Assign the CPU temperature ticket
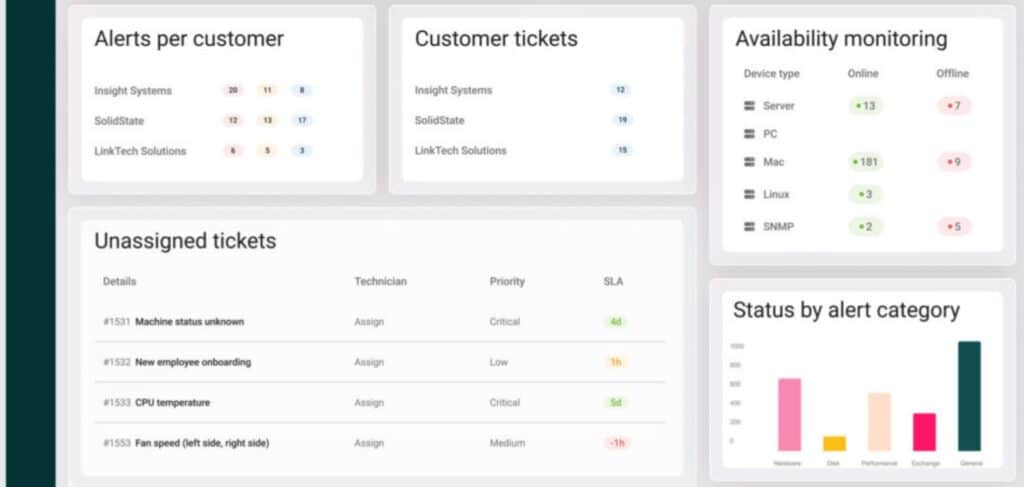The image size is (1024, 487). click(x=369, y=403)
